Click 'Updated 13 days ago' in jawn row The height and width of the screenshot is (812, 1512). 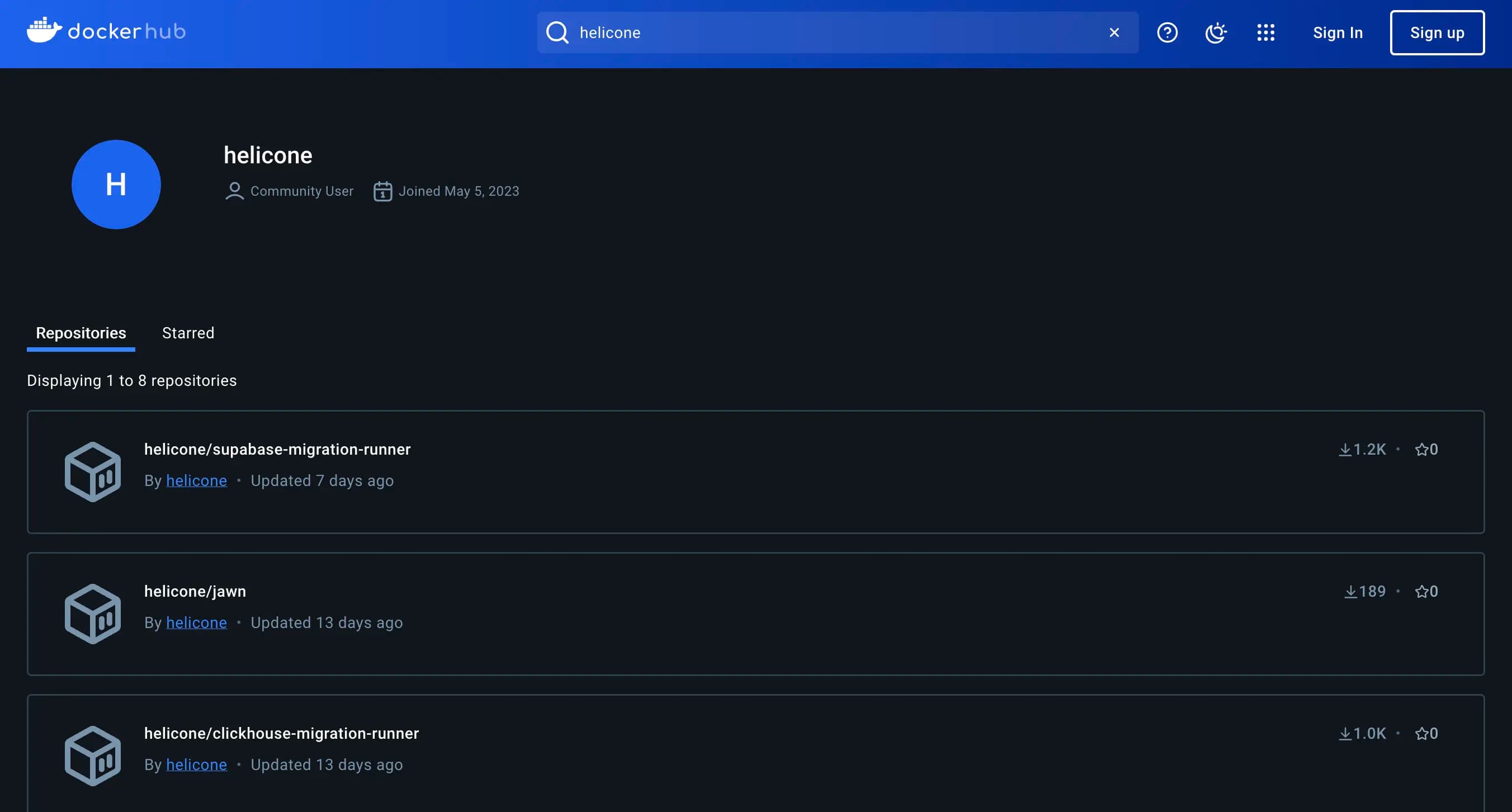(x=327, y=622)
